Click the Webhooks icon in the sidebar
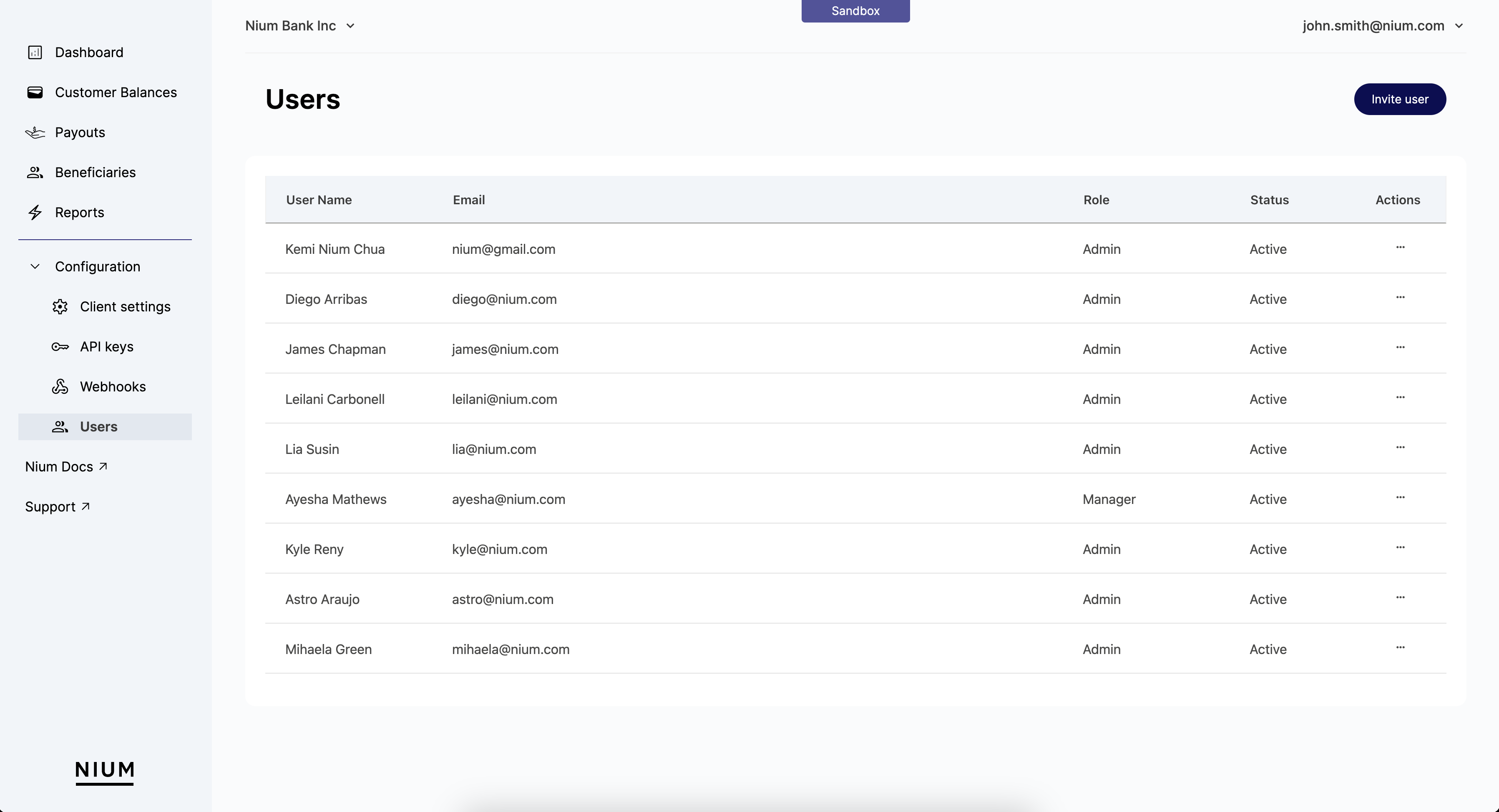The image size is (1499, 812). [x=60, y=386]
